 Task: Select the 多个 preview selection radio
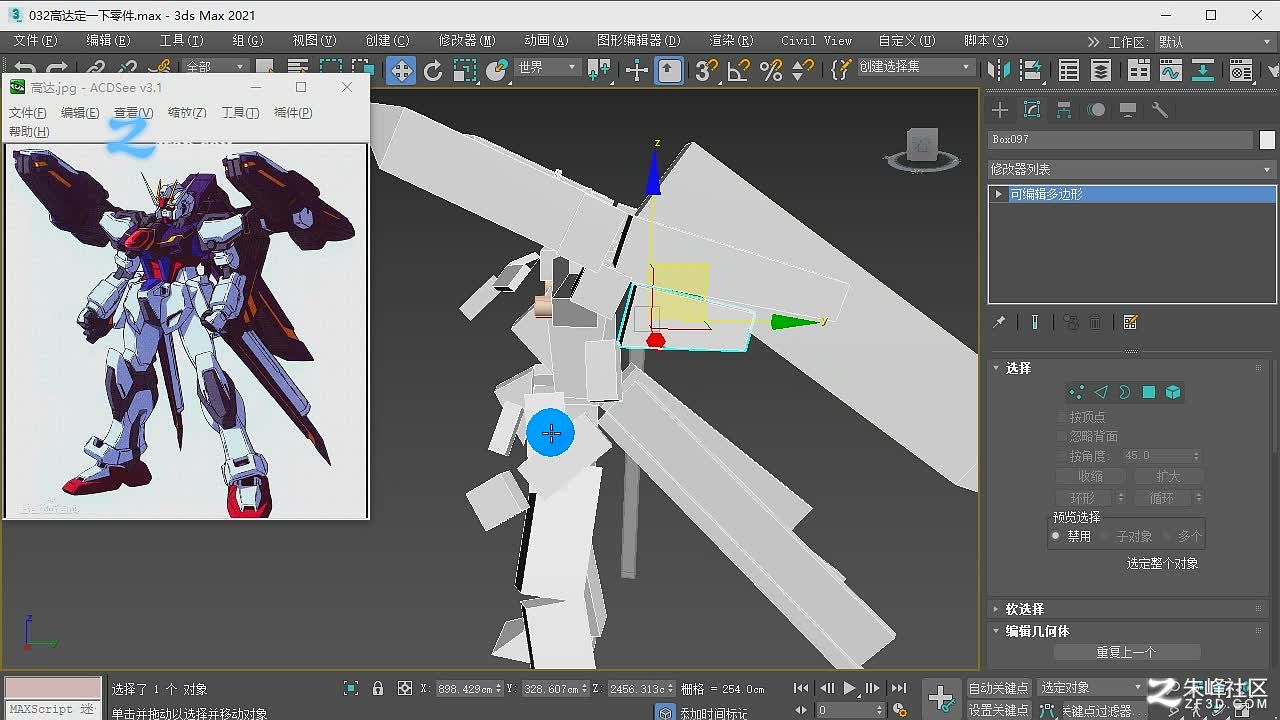1166,536
